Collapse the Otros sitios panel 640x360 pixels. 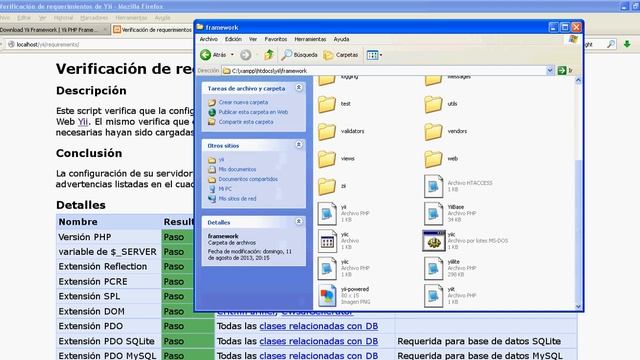point(299,145)
